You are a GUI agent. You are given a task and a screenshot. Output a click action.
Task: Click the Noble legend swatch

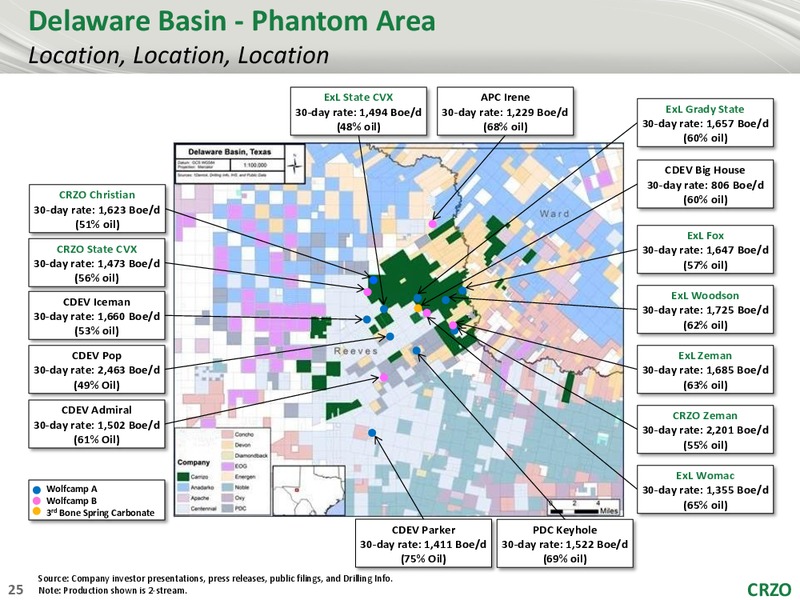coord(227,488)
